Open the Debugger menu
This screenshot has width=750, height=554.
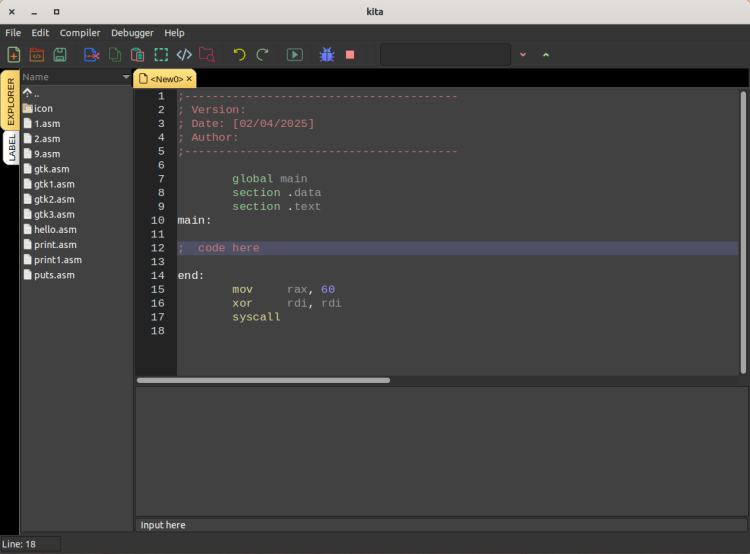(132, 33)
